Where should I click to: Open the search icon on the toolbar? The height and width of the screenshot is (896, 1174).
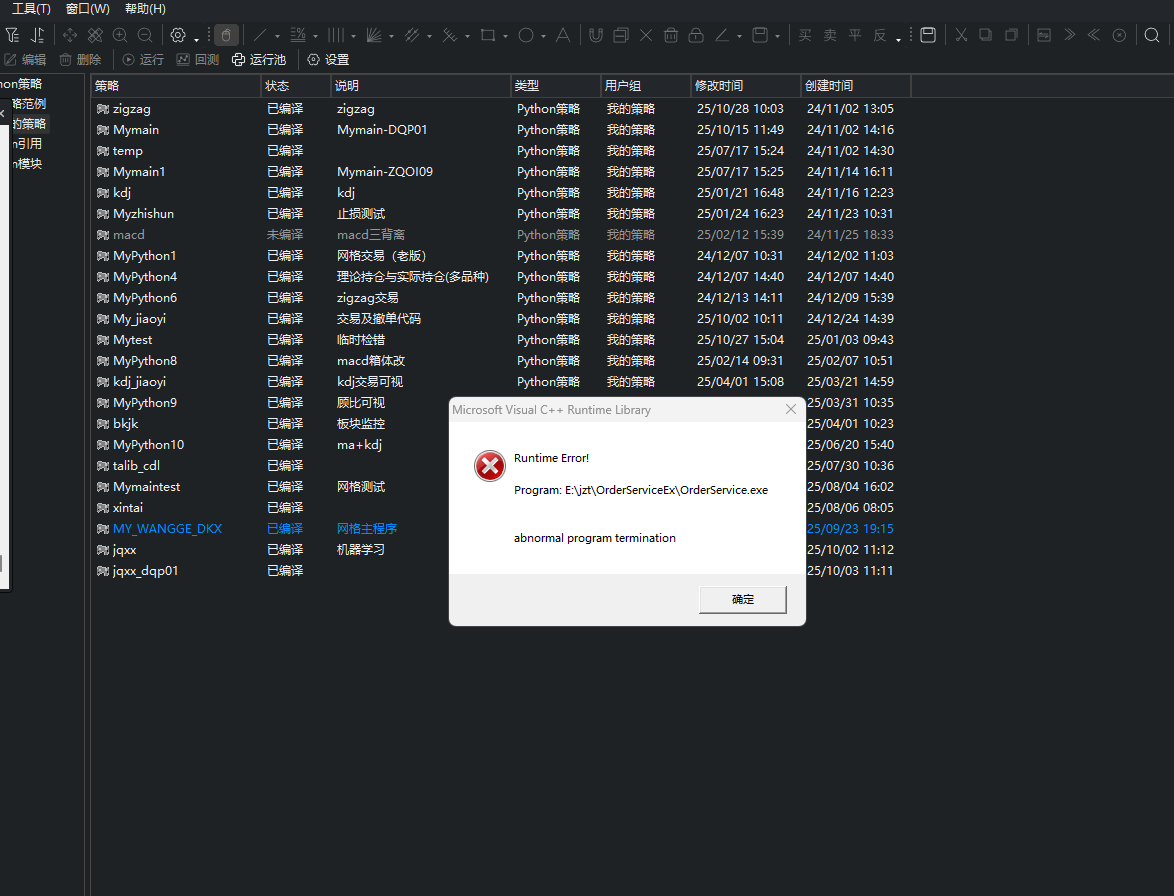click(x=1149, y=35)
